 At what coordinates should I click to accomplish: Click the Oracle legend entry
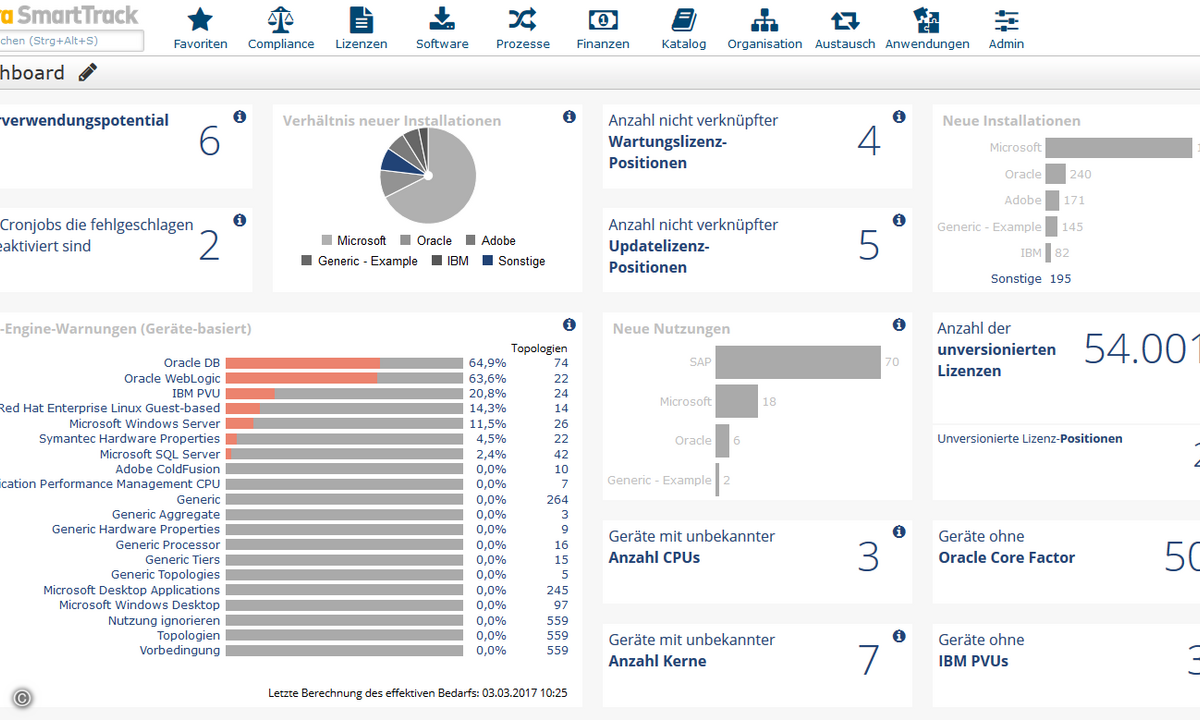pos(426,241)
